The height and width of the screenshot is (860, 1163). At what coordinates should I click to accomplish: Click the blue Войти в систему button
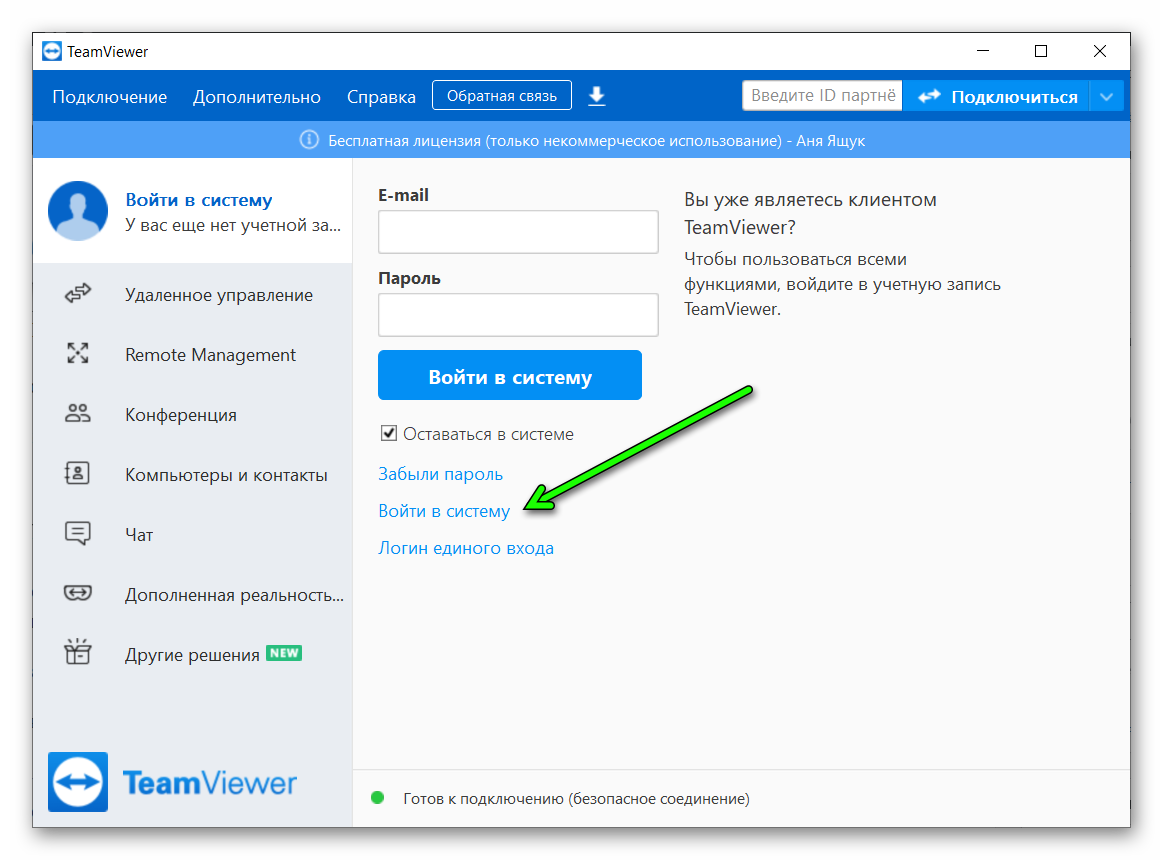point(510,375)
